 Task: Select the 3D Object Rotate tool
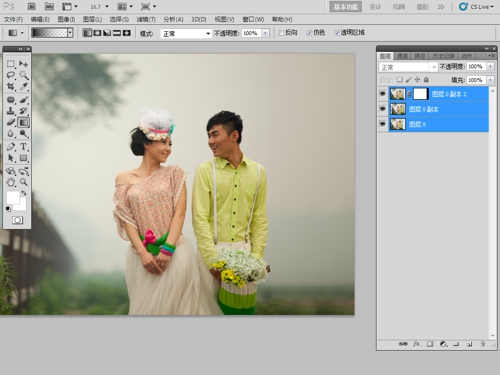(11, 171)
